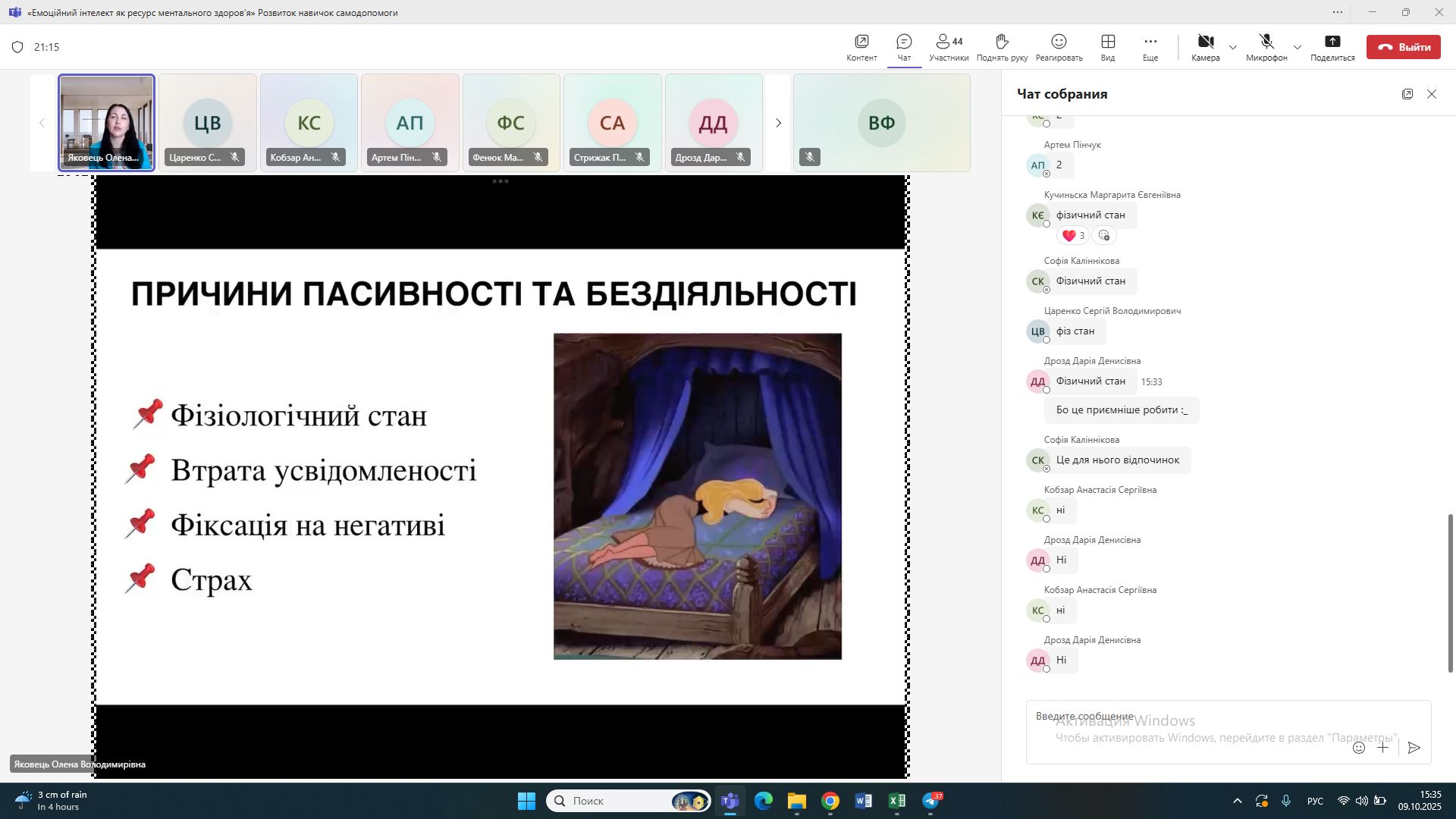Screen dimensions: 1456x819
Task: Pop out the meeting chat panel
Action: [x=1407, y=94]
